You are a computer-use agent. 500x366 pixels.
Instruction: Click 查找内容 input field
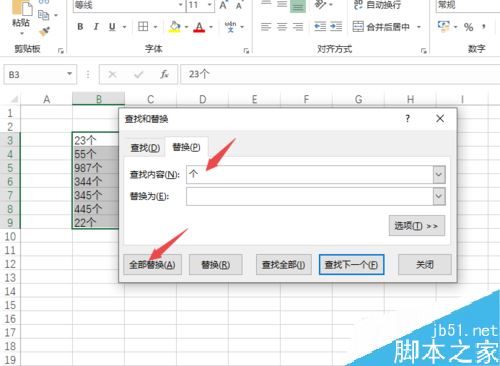pos(310,174)
